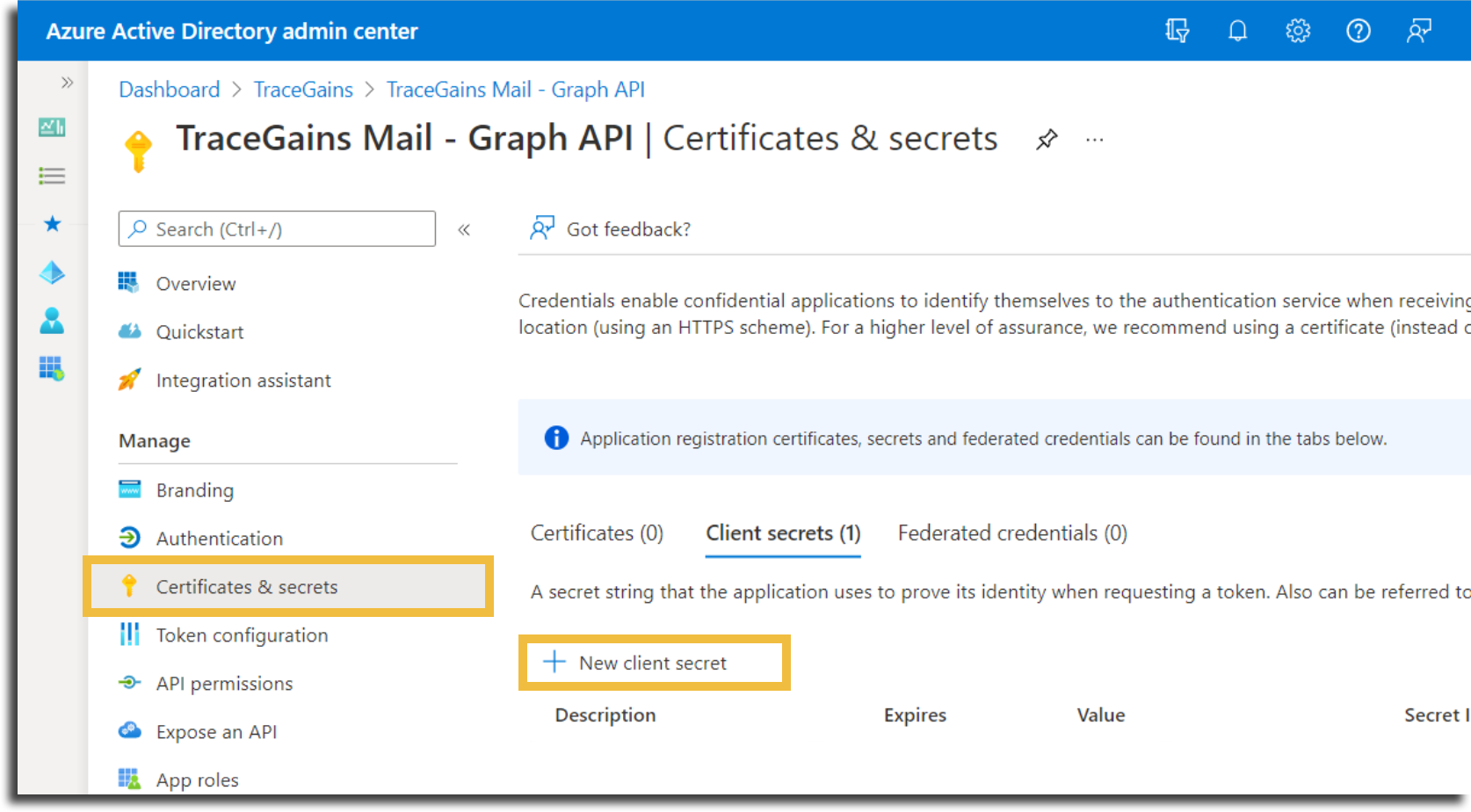Click the Value column header
1471x812 pixels.
pyautogui.click(x=1101, y=714)
